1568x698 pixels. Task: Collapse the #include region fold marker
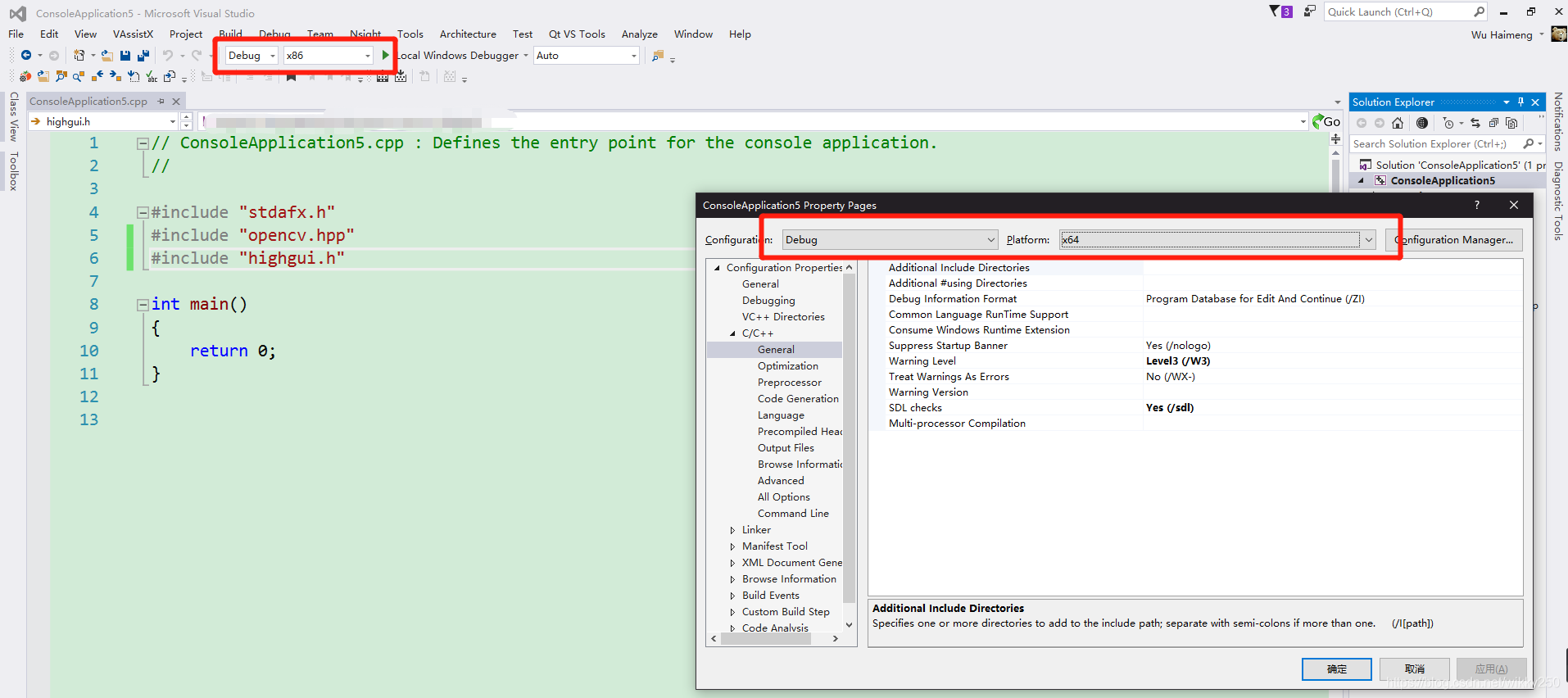point(143,212)
